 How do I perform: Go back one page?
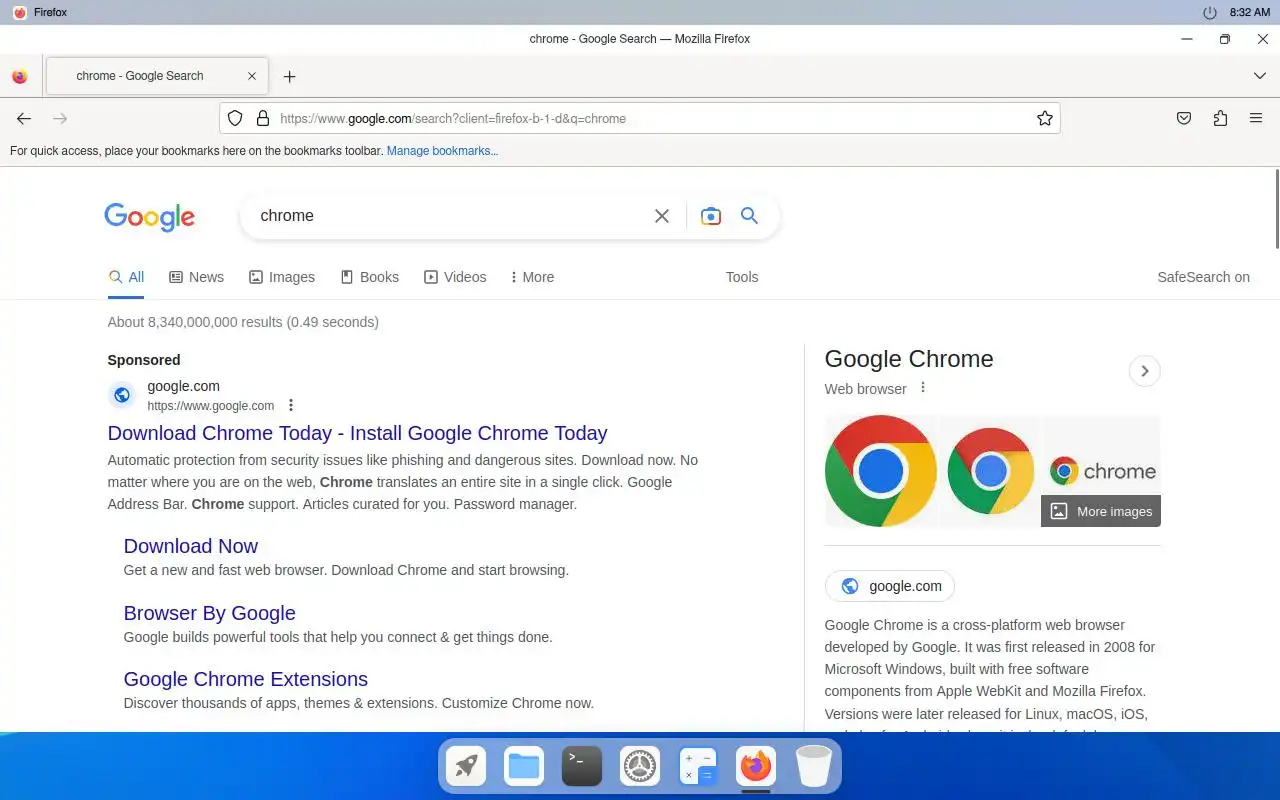pyautogui.click(x=24, y=118)
